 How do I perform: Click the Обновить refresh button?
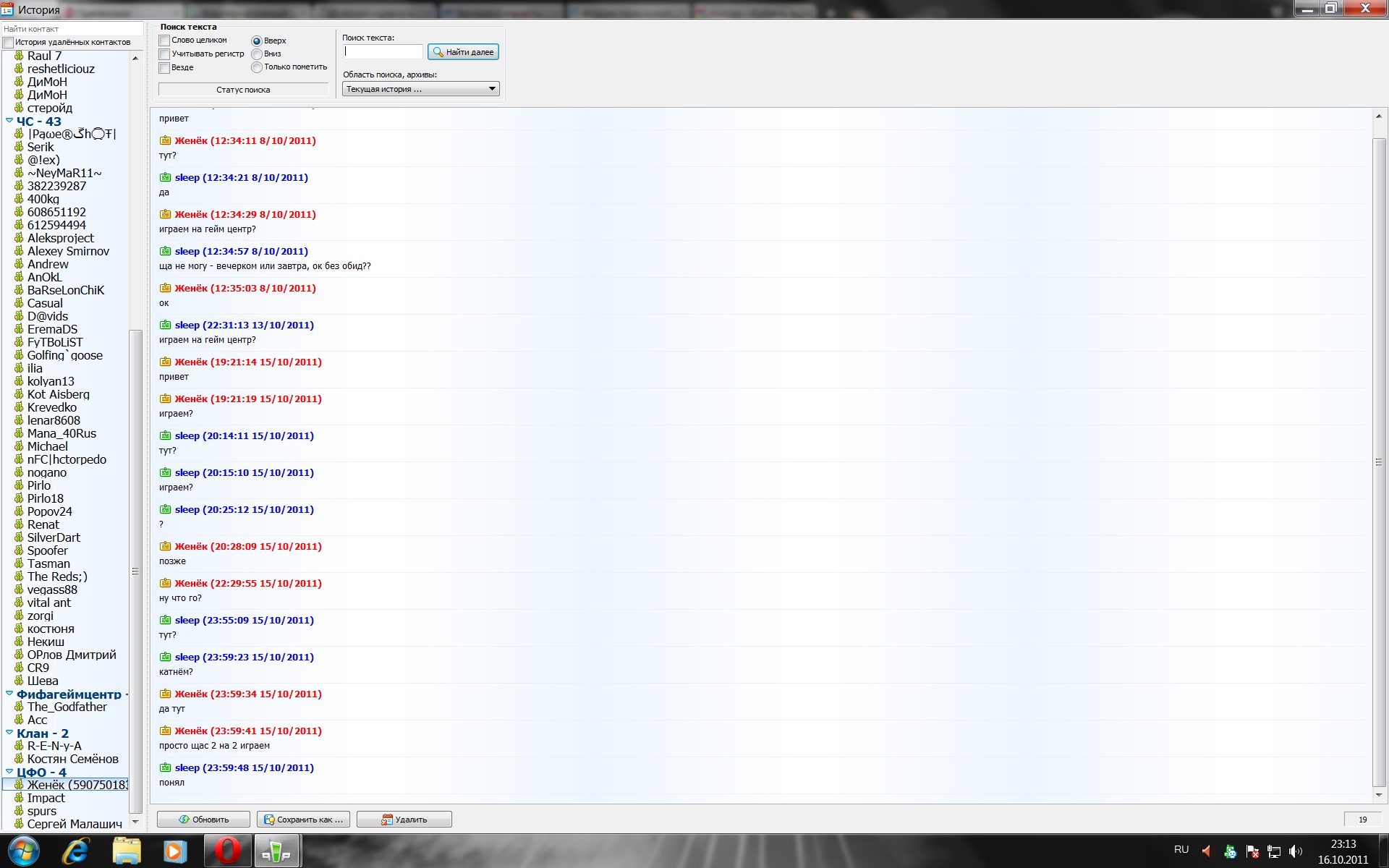[203, 820]
